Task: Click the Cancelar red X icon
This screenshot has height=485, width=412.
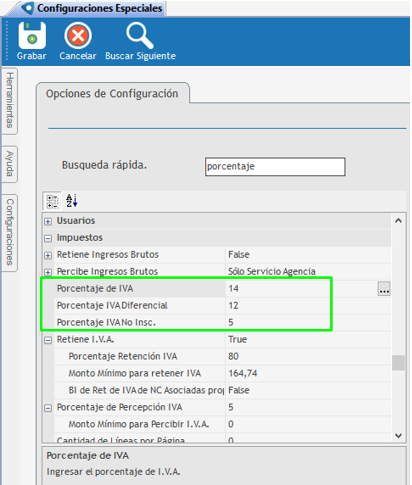Action: [78, 36]
